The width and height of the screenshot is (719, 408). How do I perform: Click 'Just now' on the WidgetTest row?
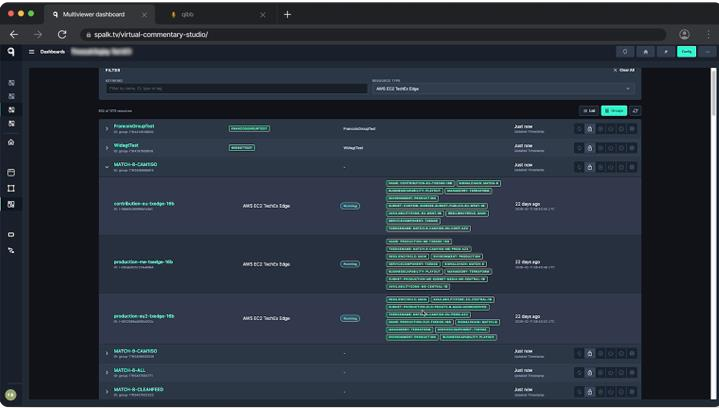(523, 145)
